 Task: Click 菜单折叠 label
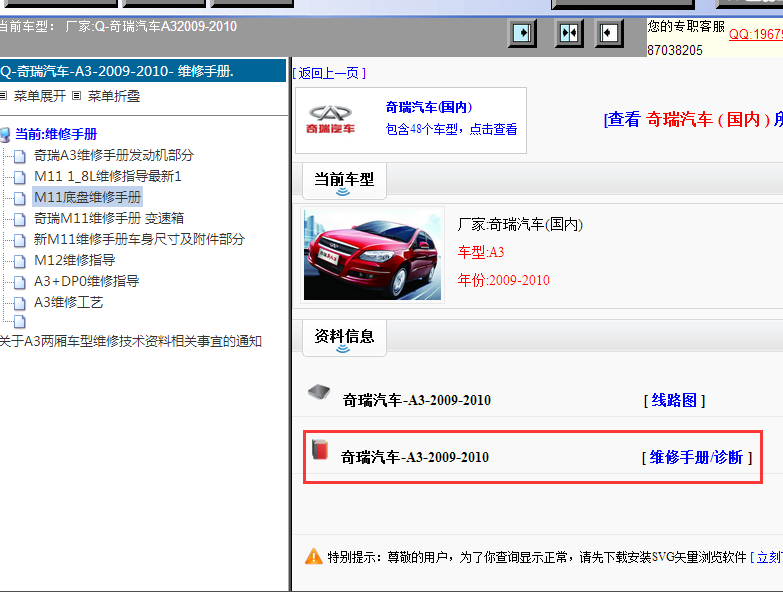[114, 96]
